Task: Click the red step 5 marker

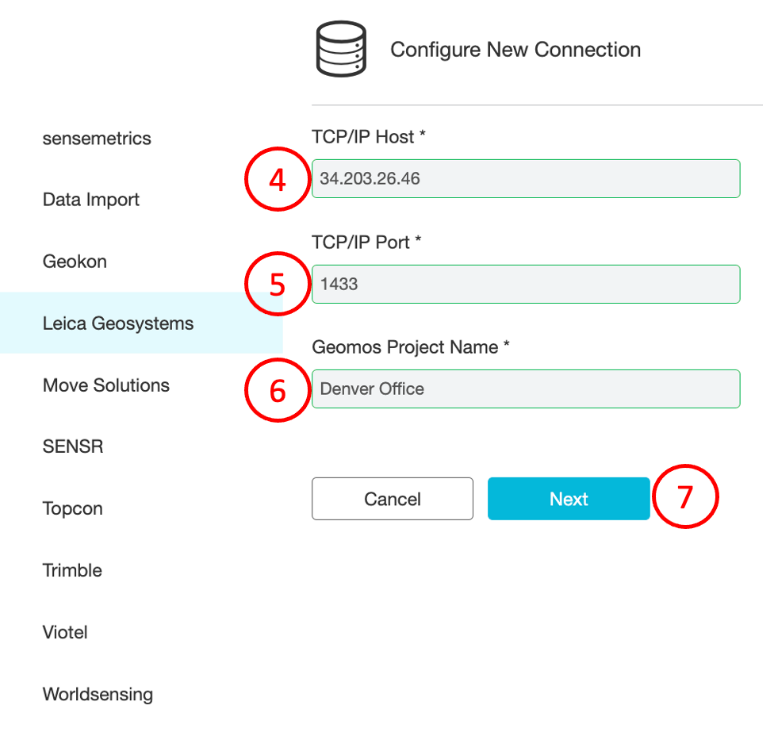Action: click(277, 284)
